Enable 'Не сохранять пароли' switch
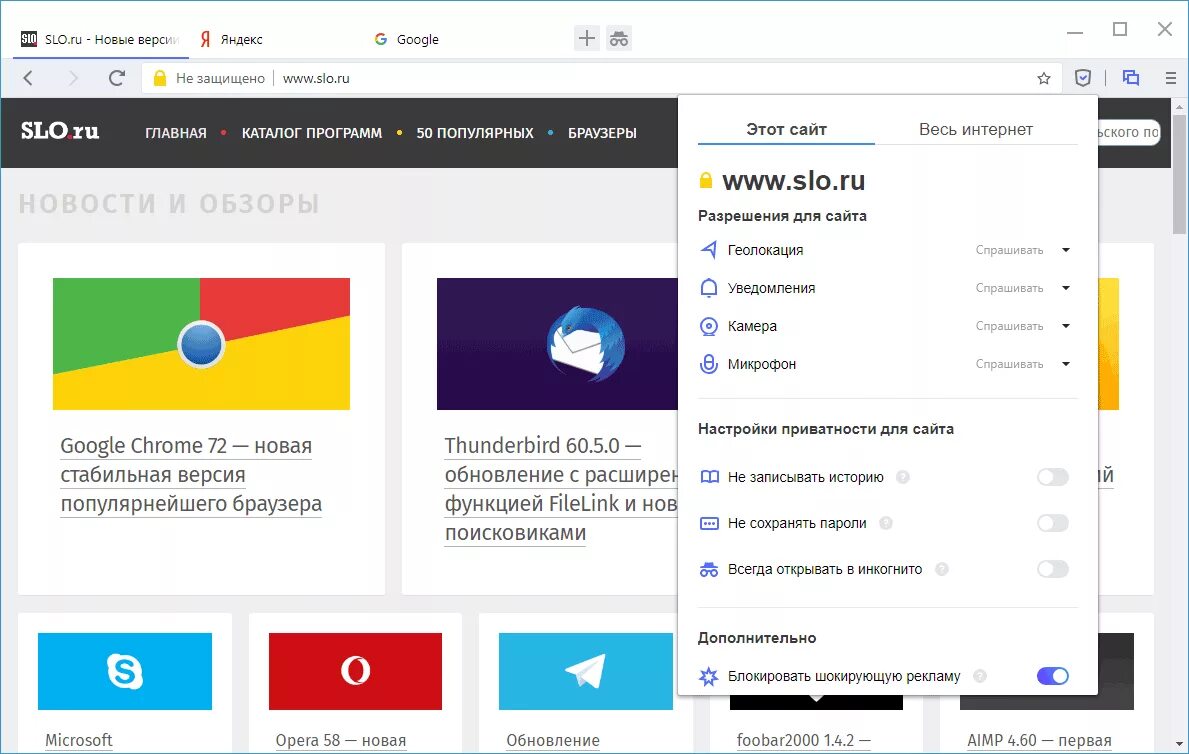1189x754 pixels. tap(1053, 523)
